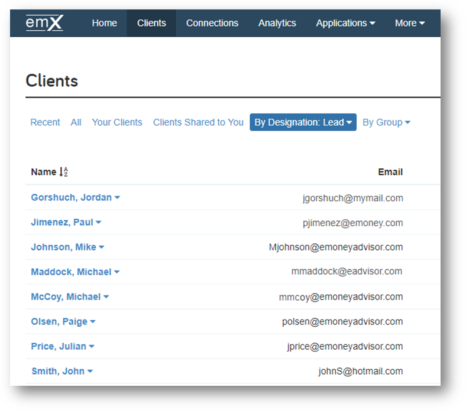This screenshot has height=410, width=466.
Task: Open the By Group filter dropdown
Action: [x=386, y=122]
